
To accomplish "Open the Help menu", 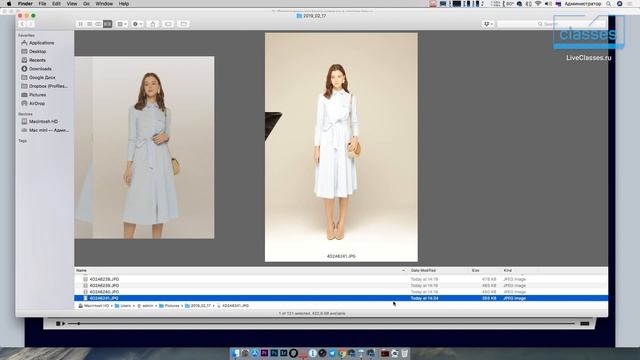I will (124, 4).
